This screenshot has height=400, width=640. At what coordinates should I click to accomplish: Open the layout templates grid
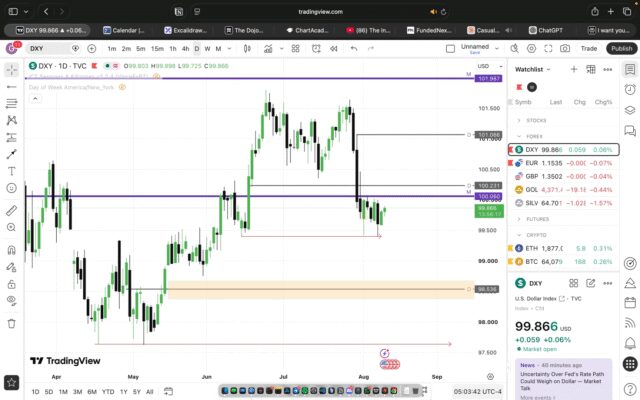click(296, 49)
